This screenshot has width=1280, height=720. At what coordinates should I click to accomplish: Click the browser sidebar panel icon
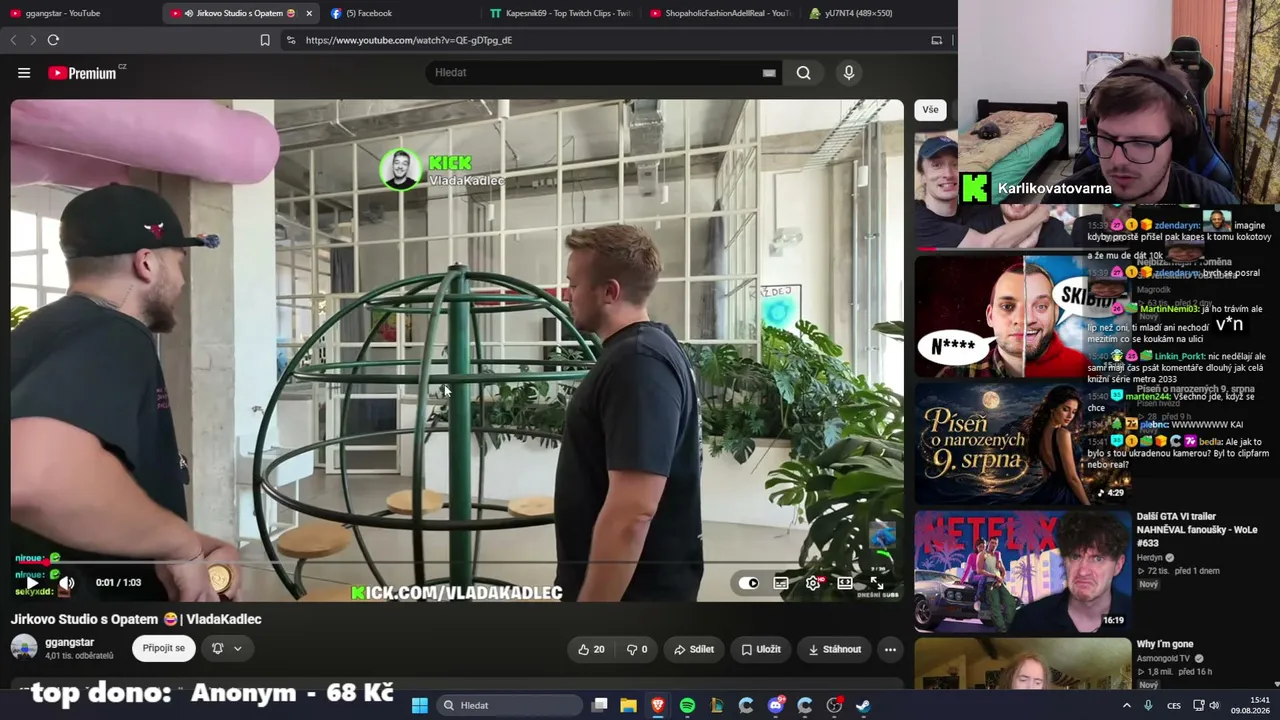937,40
